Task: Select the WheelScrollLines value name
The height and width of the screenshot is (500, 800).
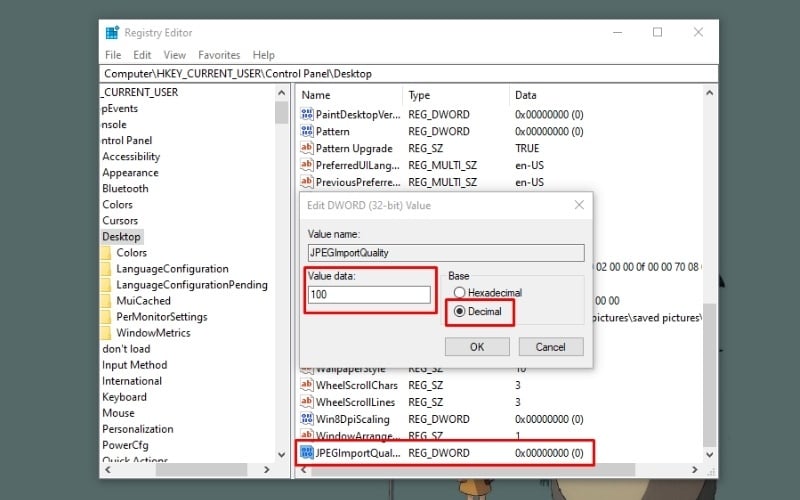Action: (x=355, y=402)
